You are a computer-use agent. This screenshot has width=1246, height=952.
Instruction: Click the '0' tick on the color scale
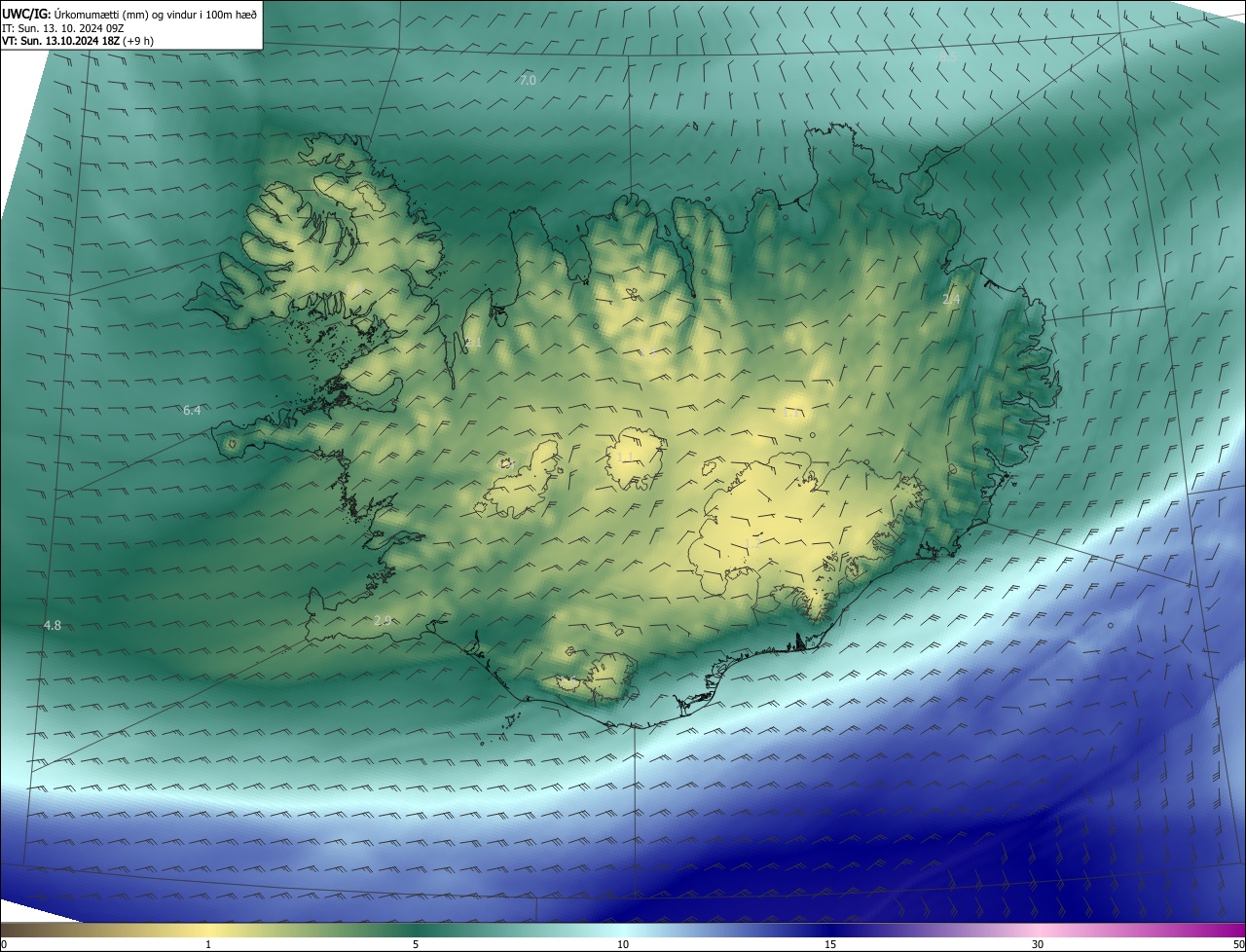point(4,944)
